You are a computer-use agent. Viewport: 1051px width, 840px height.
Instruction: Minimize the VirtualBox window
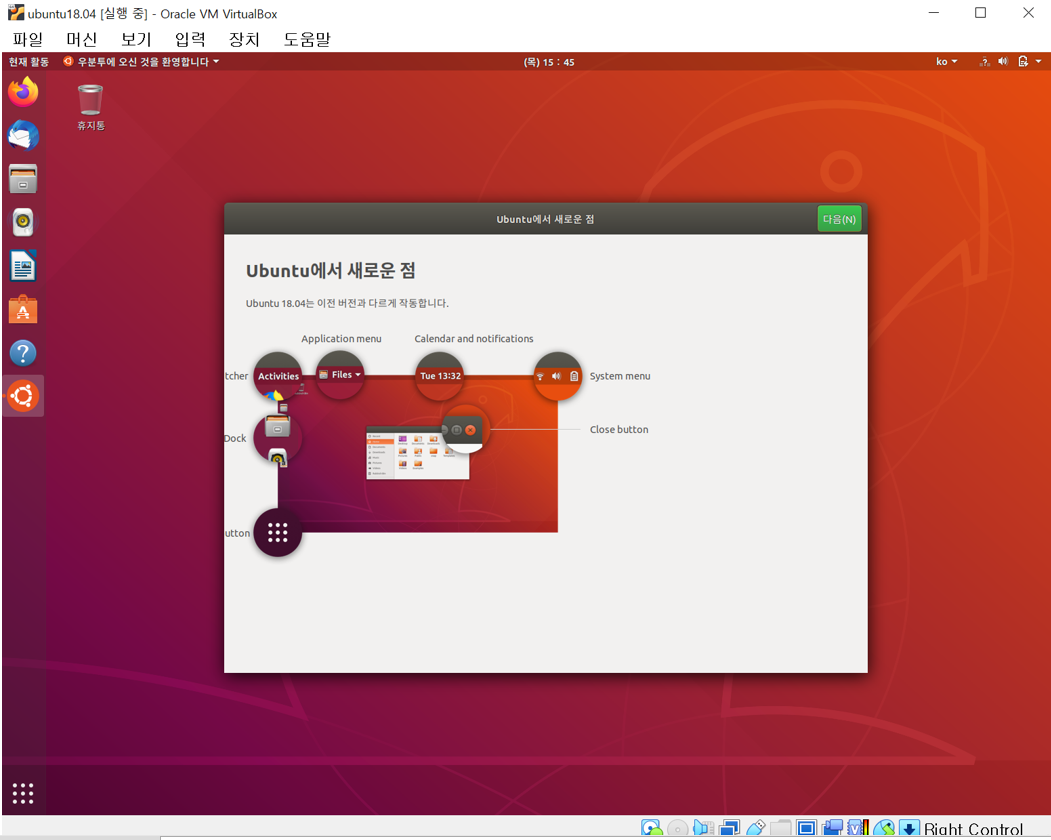933,13
